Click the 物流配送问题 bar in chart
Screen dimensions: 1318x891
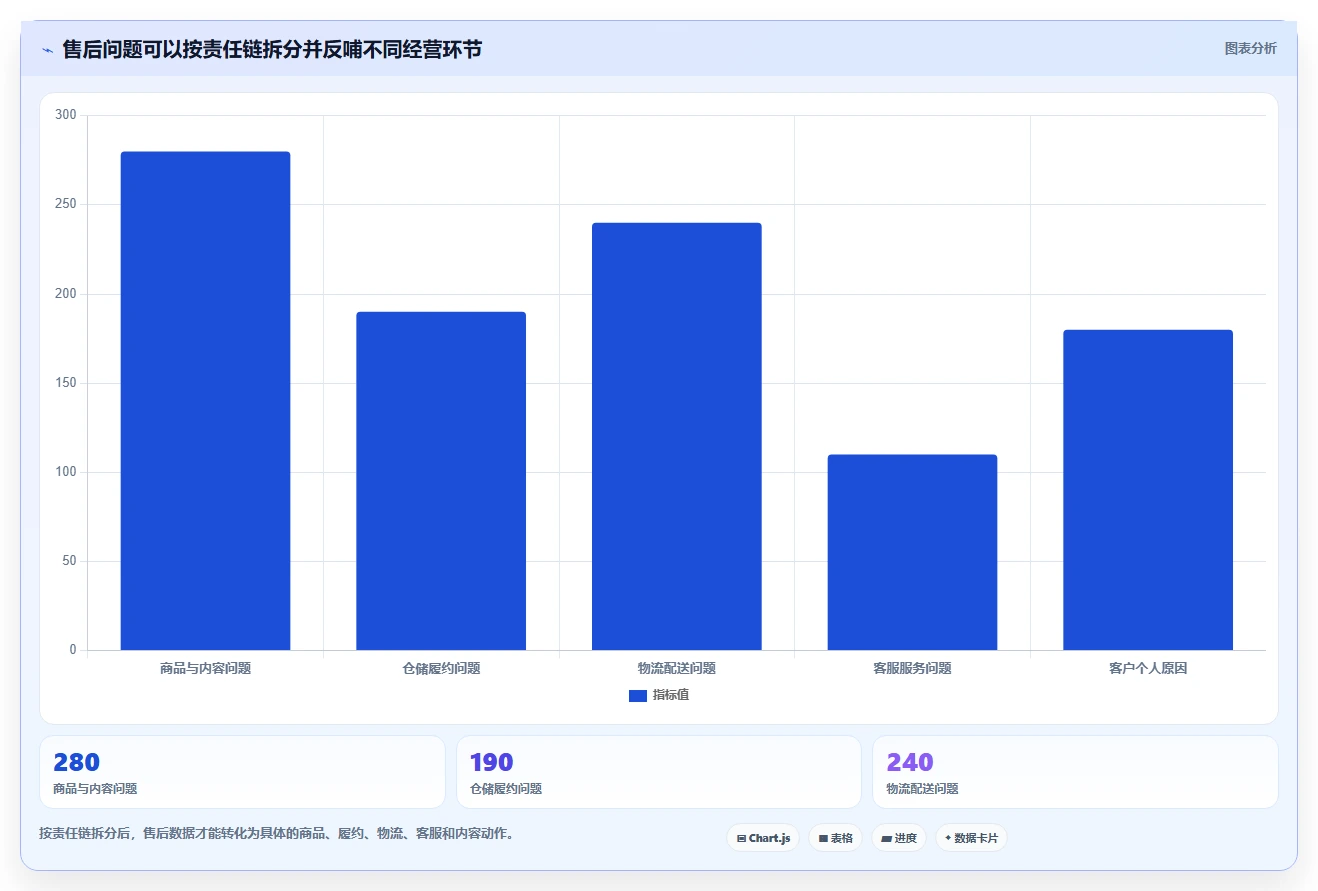coord(677,436)
